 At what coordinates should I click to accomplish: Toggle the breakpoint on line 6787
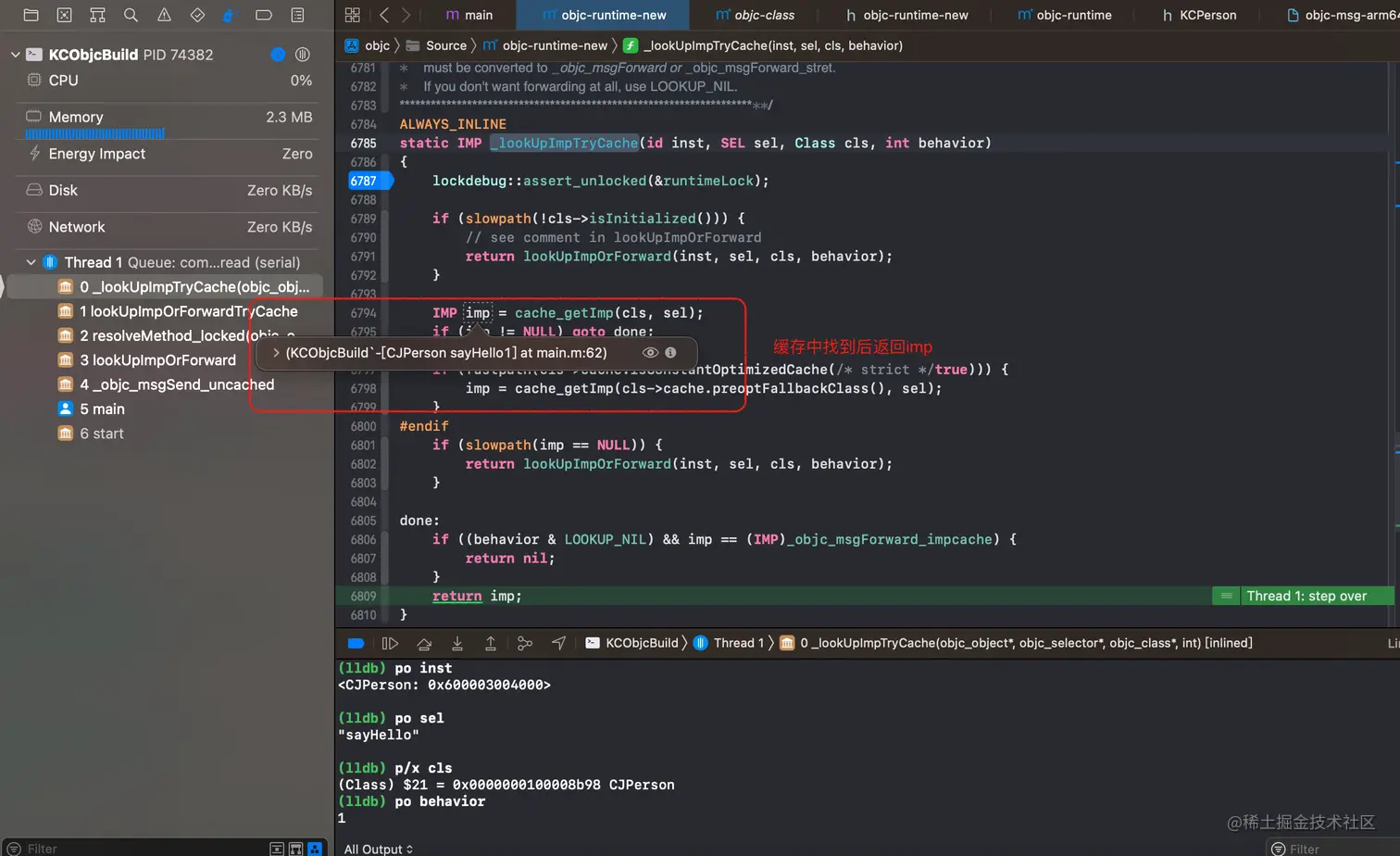[370, 181]
